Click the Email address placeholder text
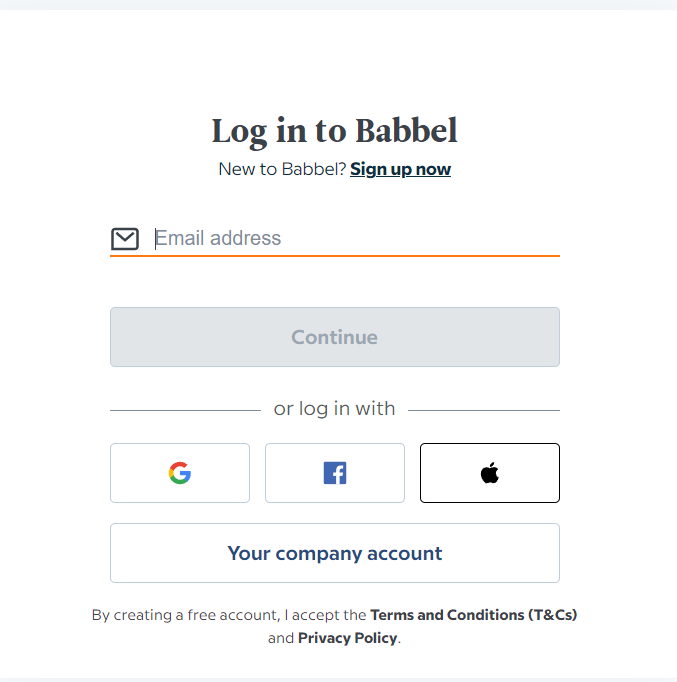This screenshot has height=682, width=677. point(218,238)
